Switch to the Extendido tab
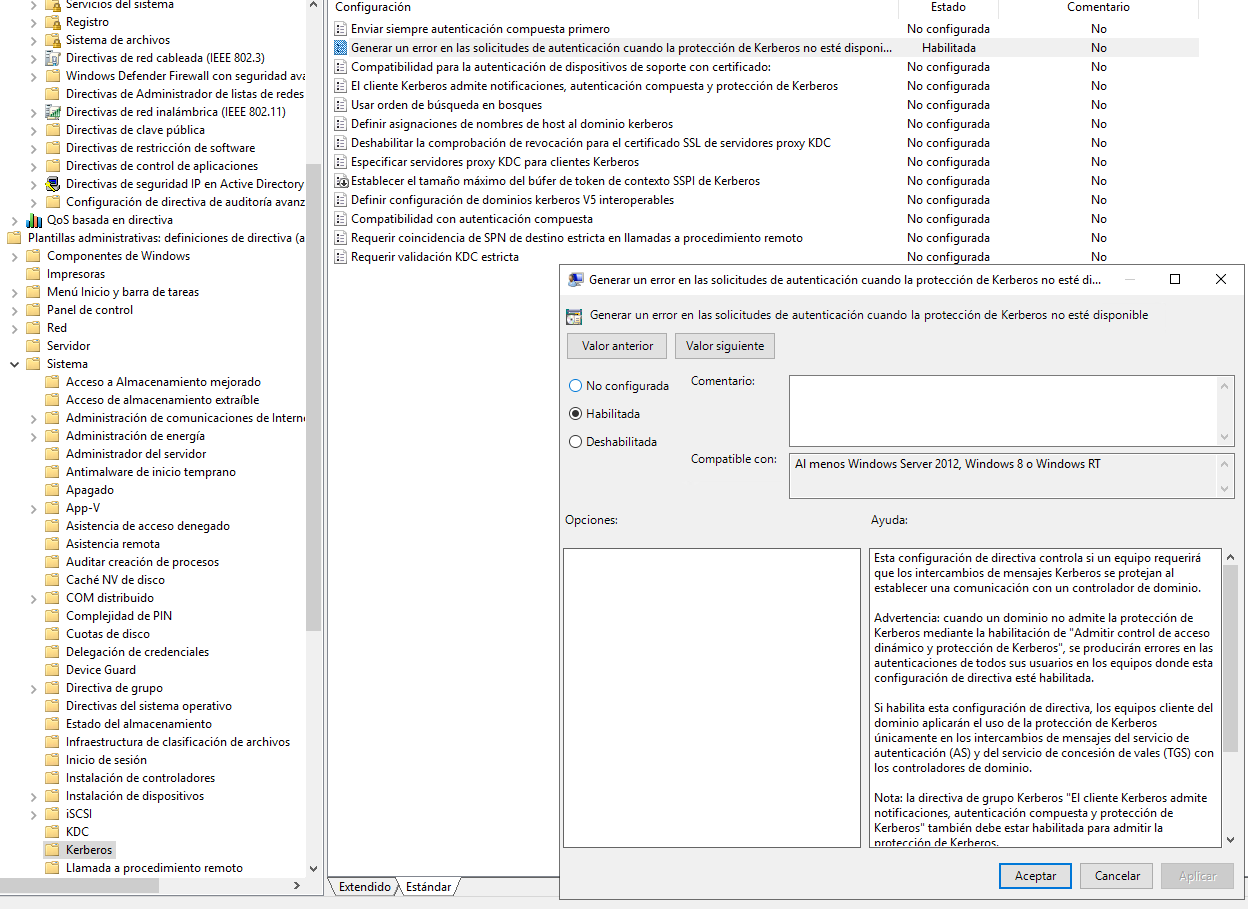Screen dimensions: 1248x909 pyautogui.click(x=364, y=887)
